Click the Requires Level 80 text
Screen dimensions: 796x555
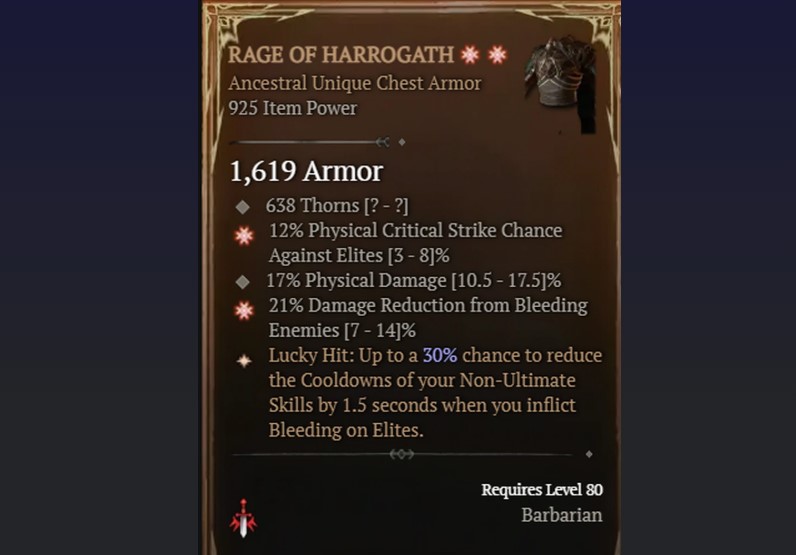click(x=542, y=489)
